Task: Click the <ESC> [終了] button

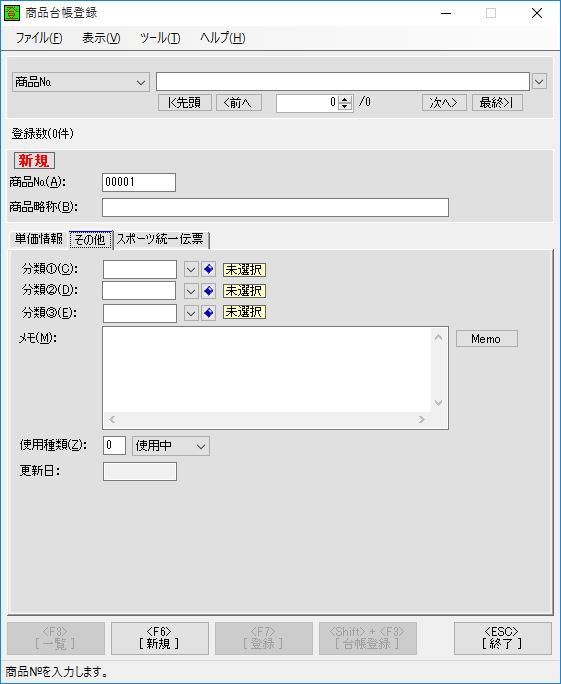Action: pos(503,638)
